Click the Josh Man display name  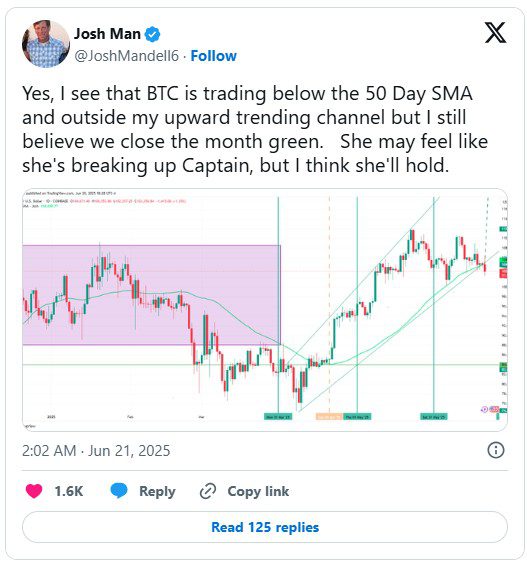coord(107,34)
